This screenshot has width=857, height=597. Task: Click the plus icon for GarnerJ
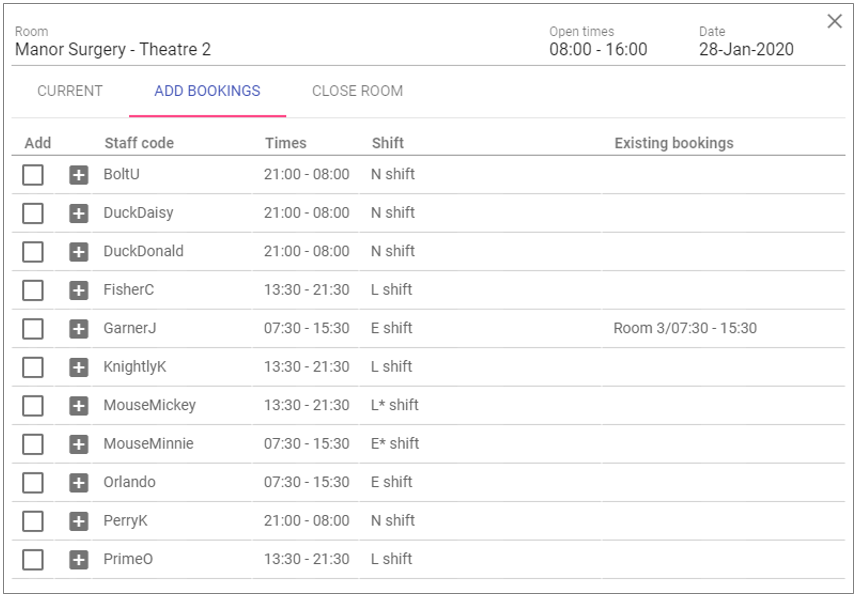click(x=79, y=329)
